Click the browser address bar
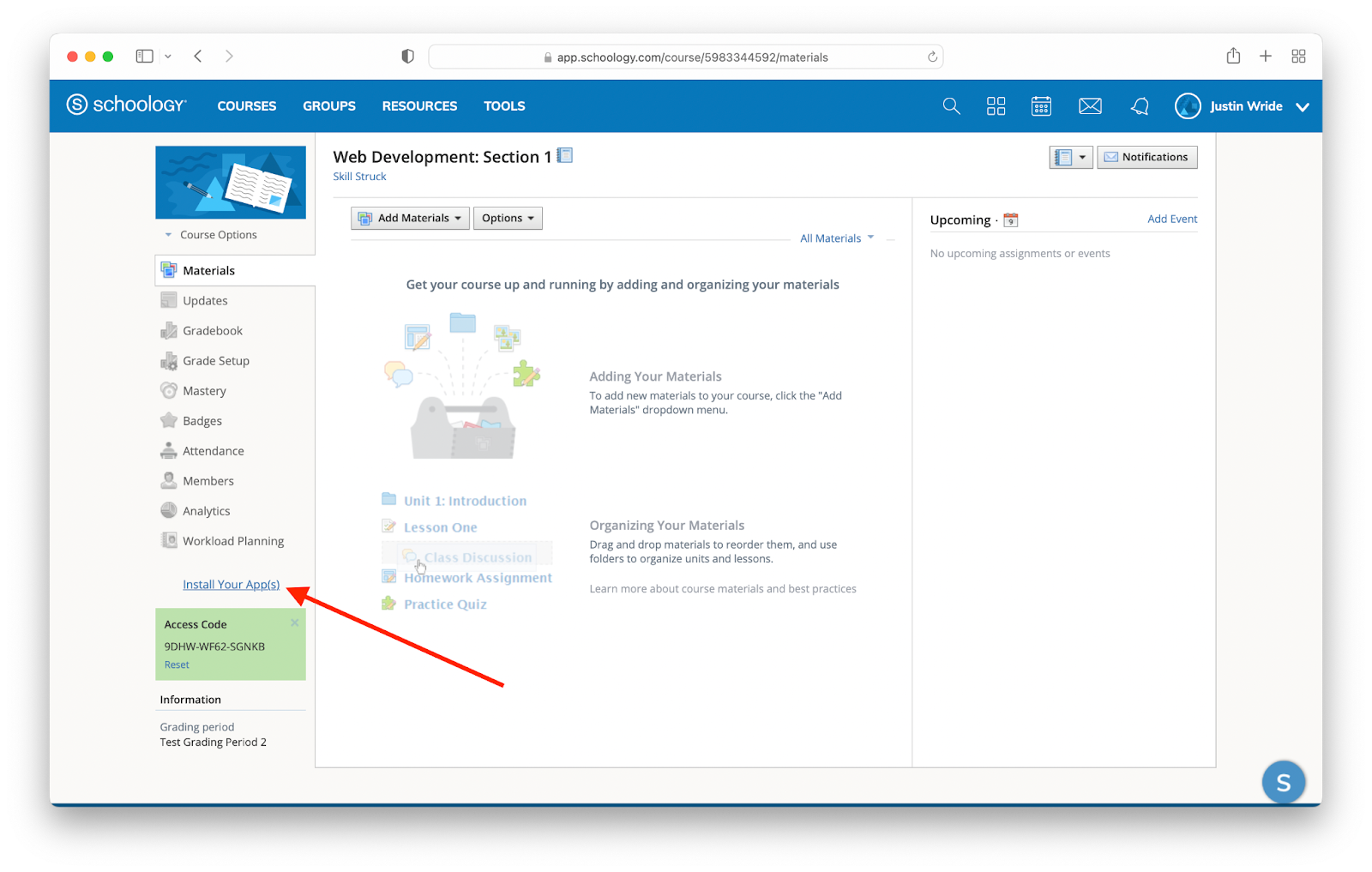The image size is (1372, 872). click(x=686, y=57)
